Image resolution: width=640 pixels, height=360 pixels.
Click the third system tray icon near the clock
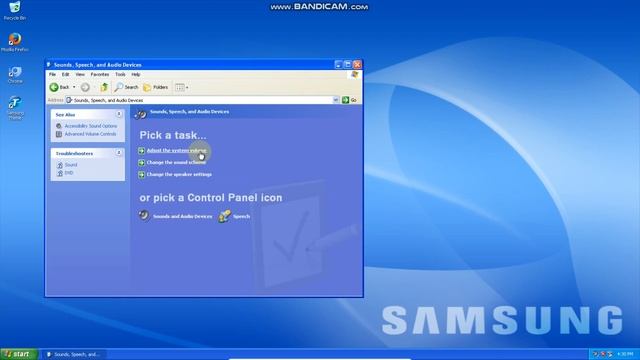pos(610,354)
